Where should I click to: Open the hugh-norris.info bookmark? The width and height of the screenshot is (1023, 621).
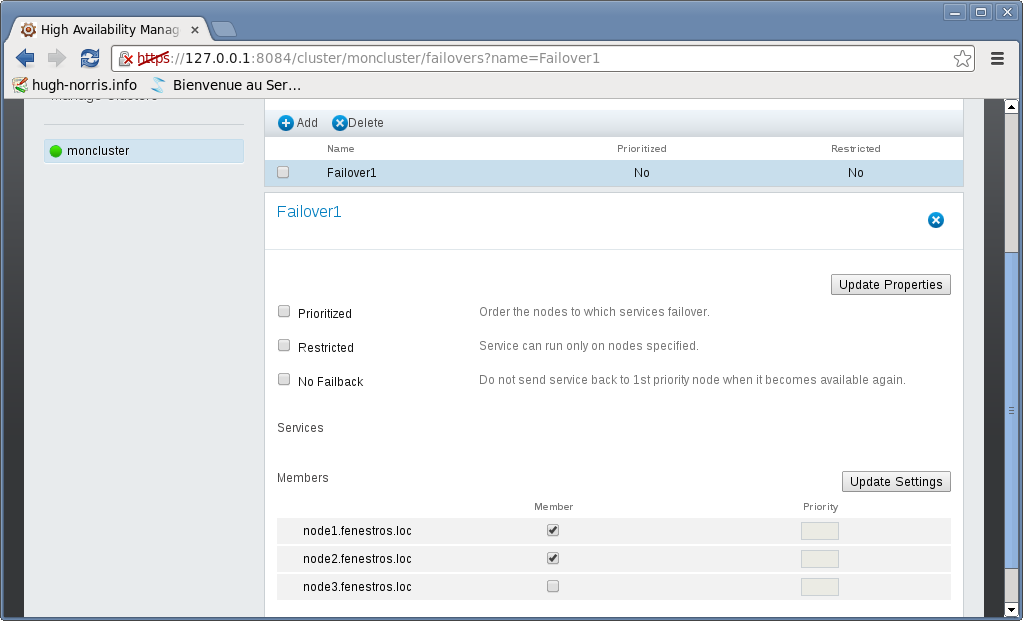(x=75, y=85)
